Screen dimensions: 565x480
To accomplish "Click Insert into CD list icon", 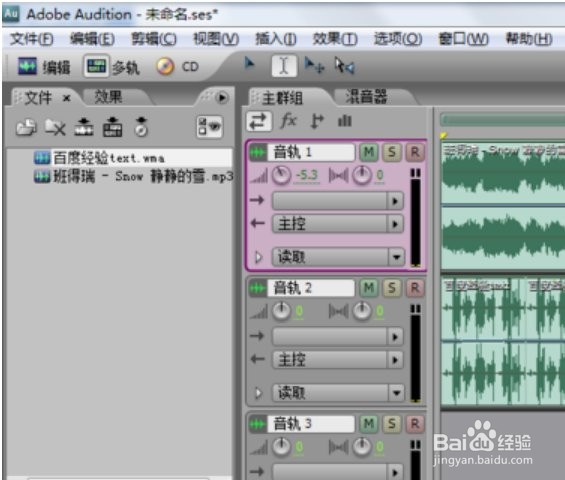I will tap(141, 127).
